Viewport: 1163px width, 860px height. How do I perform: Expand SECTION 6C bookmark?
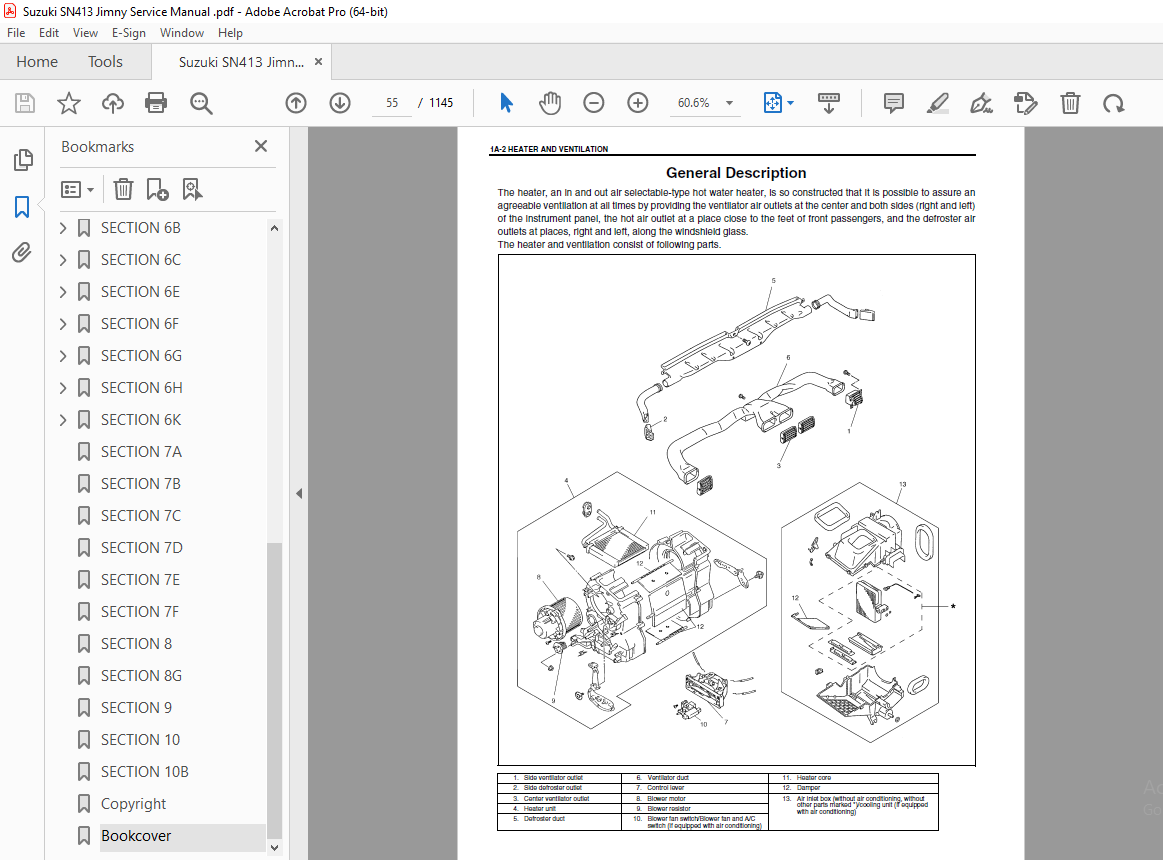point(63,260)
